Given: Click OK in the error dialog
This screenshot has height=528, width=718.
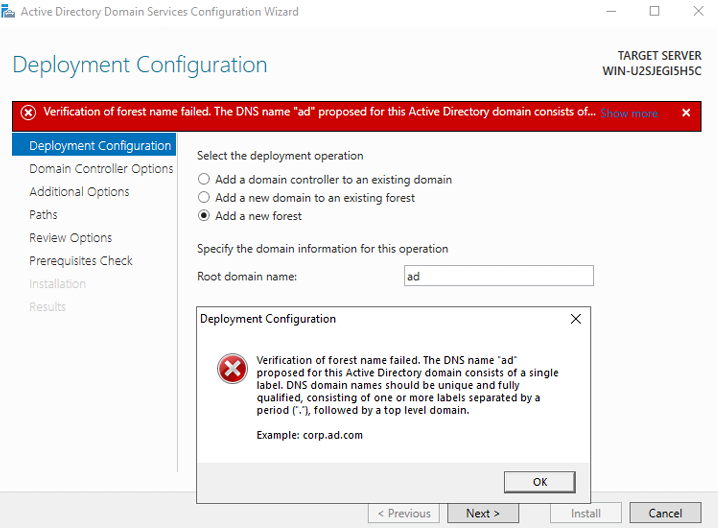Looking at the screenshot, I should 540,482.
